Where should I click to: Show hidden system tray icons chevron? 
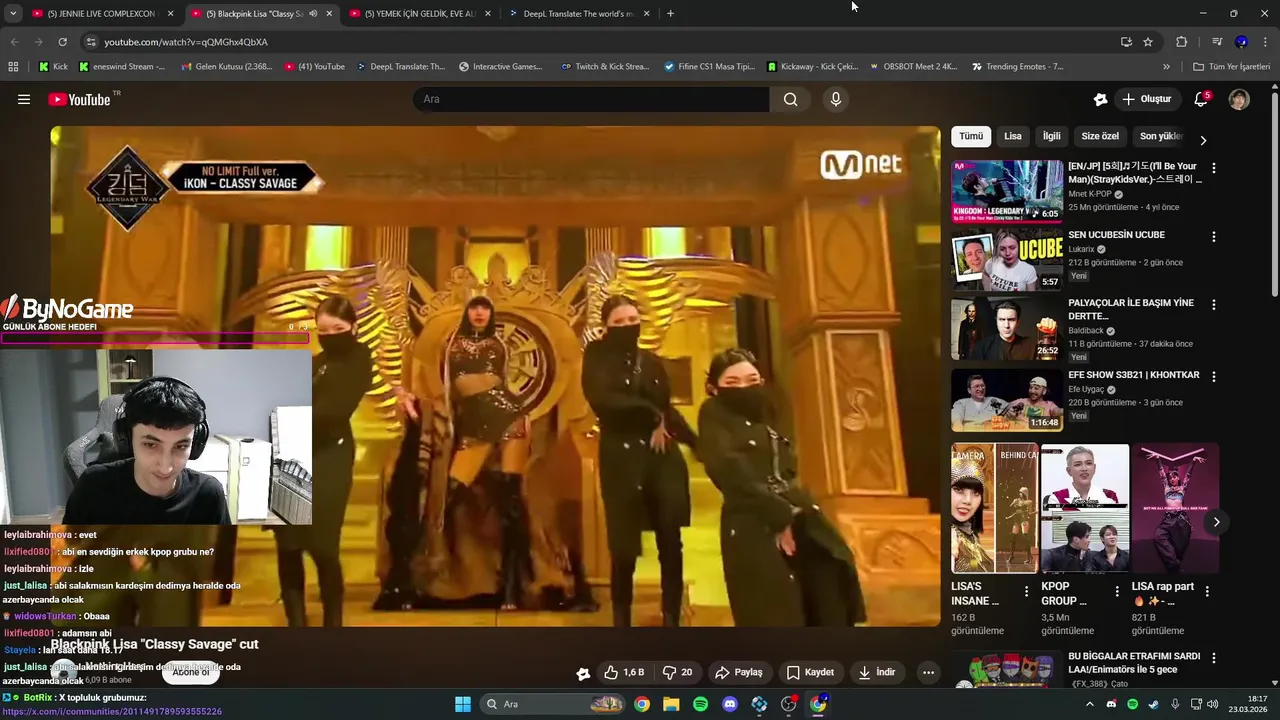tap(1090, 704)
